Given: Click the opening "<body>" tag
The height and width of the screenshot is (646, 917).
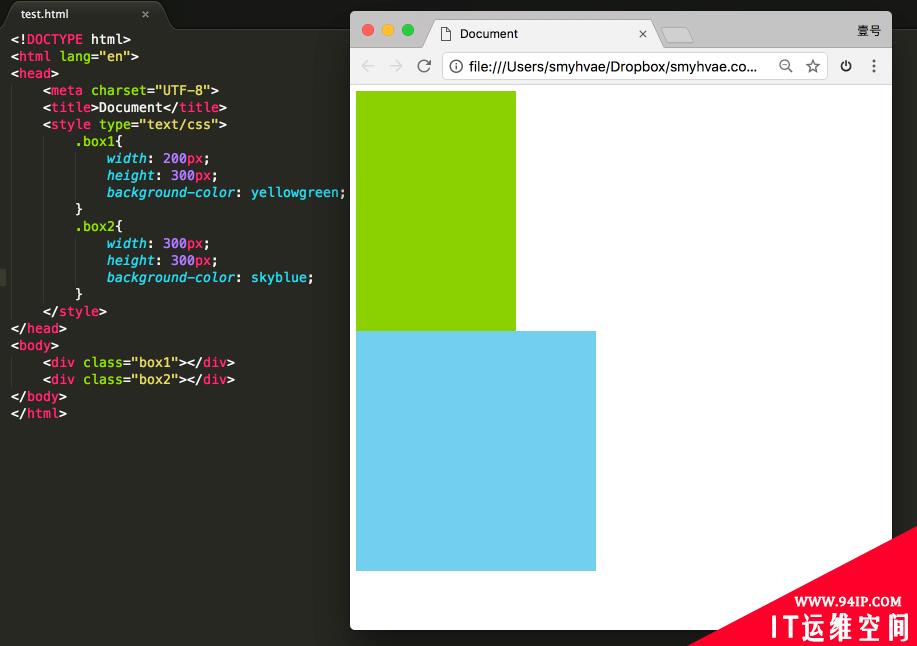Looking at the screenshot, I should pos(35,345).
